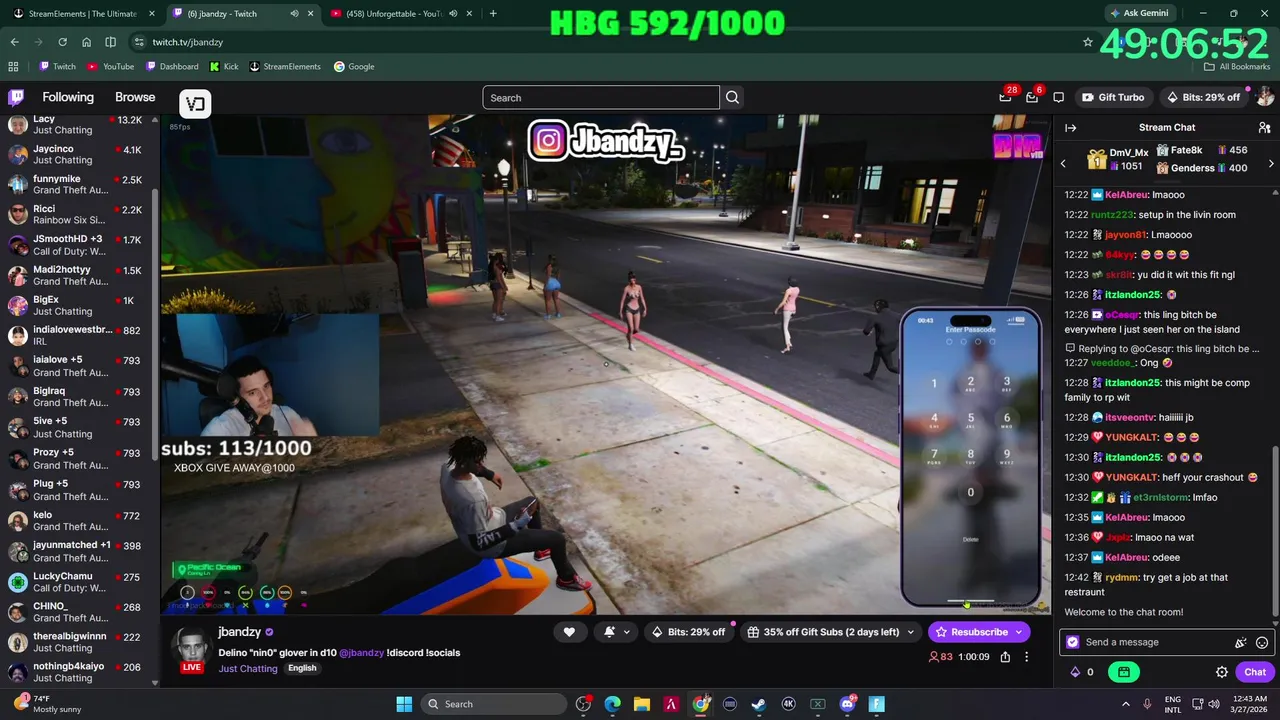Open the Steam taskbar icon
The width and height of the screenshot is (1280, 720).
pyautogui.click(x=759, y=704)
